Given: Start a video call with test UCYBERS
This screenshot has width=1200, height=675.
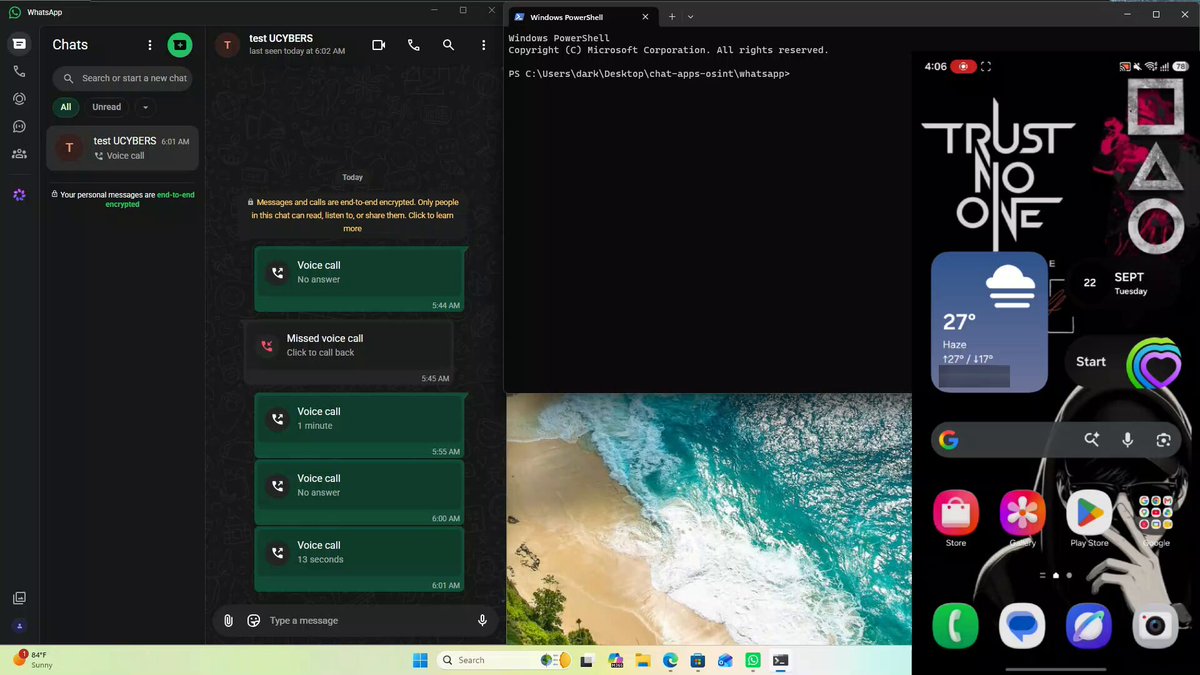Looking at the screenshot, I should click(x=379, y=45).
